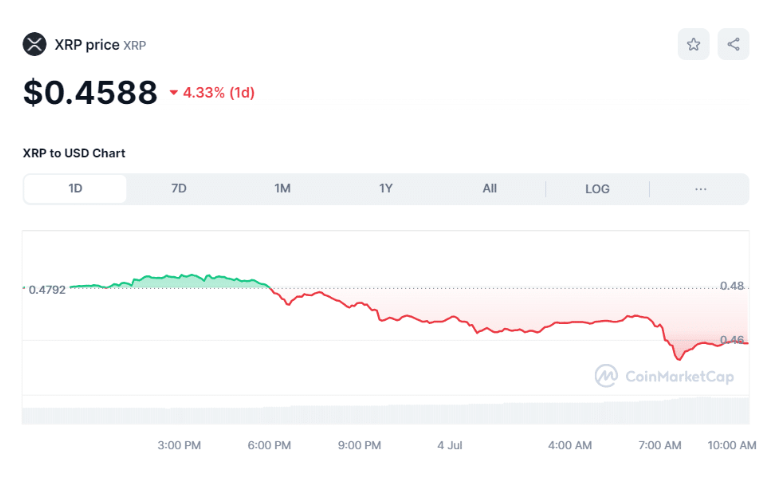Click the red price-down arrow indicator
Screen dimensions: 766x482
pos(173,93)
